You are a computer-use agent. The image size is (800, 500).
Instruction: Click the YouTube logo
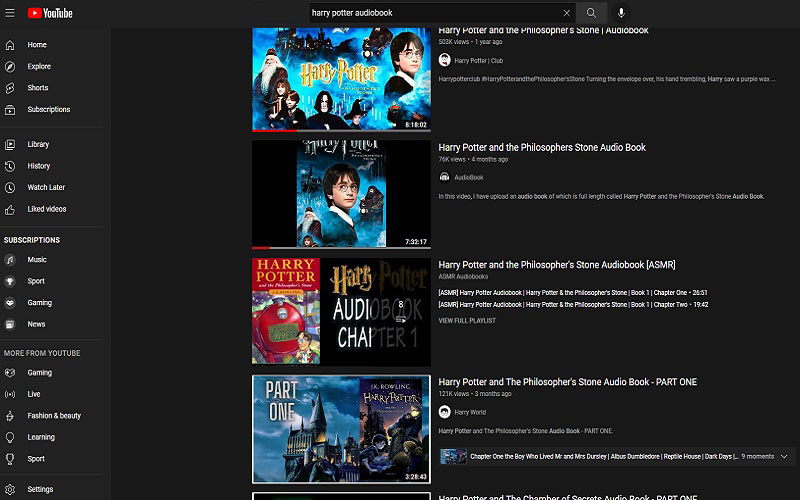(50, 13)
